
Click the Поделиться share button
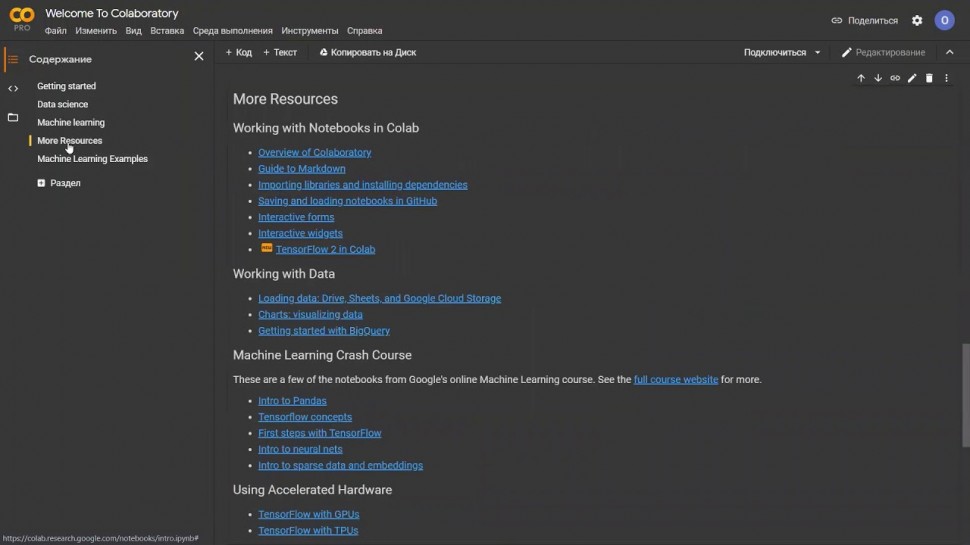(x=865, y=20)
